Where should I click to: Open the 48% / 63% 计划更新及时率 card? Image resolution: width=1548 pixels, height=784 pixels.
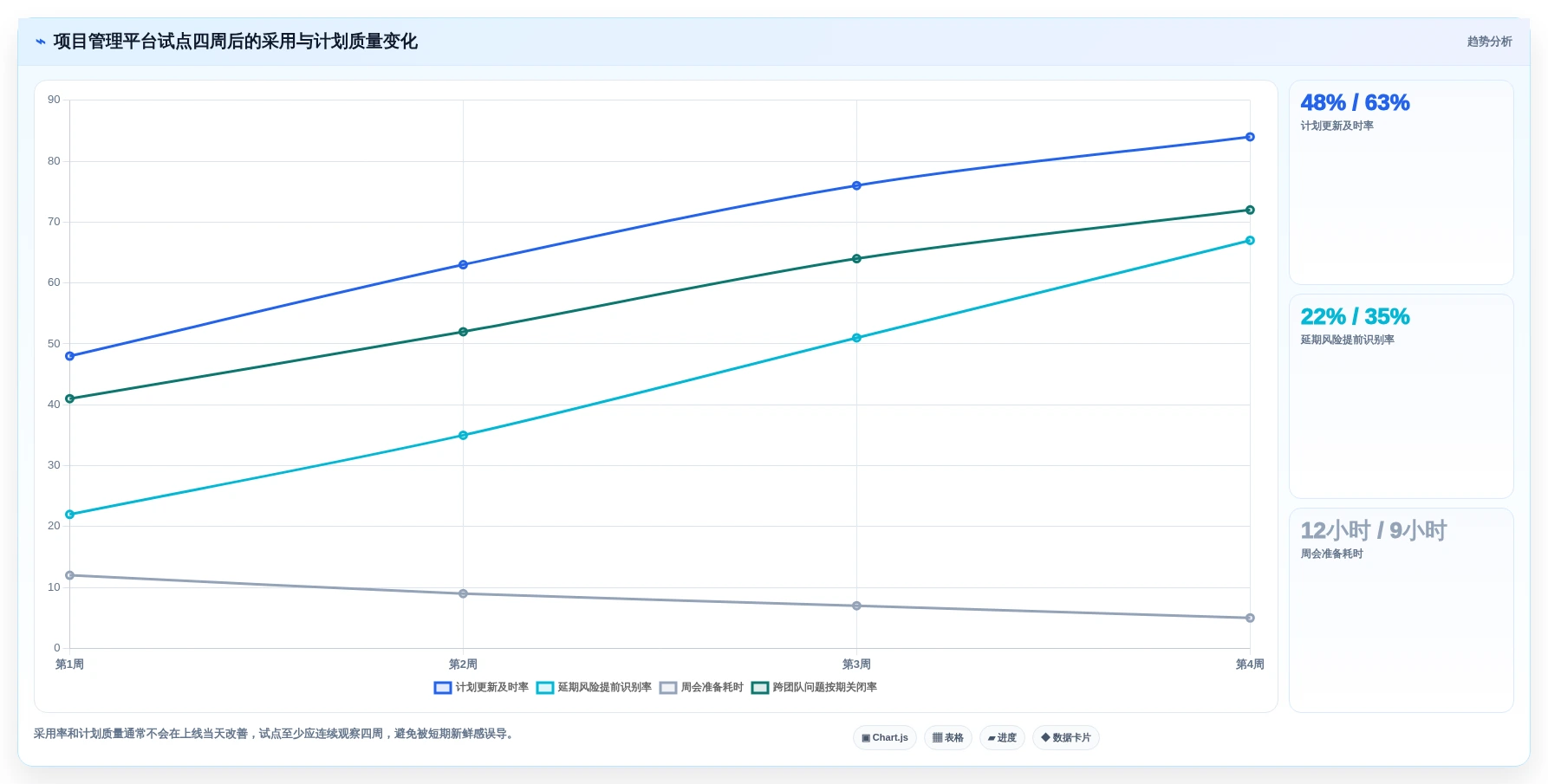click(1402, 183)
